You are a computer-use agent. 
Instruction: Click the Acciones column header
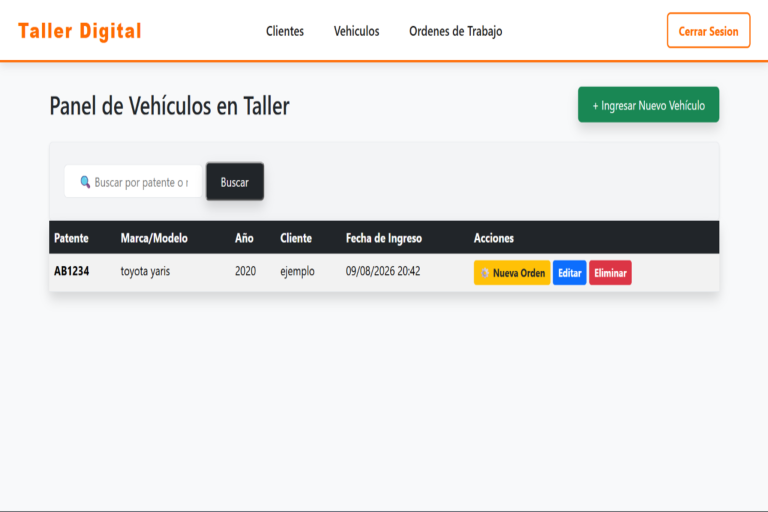pyautogui.click(x=494, y=238)
